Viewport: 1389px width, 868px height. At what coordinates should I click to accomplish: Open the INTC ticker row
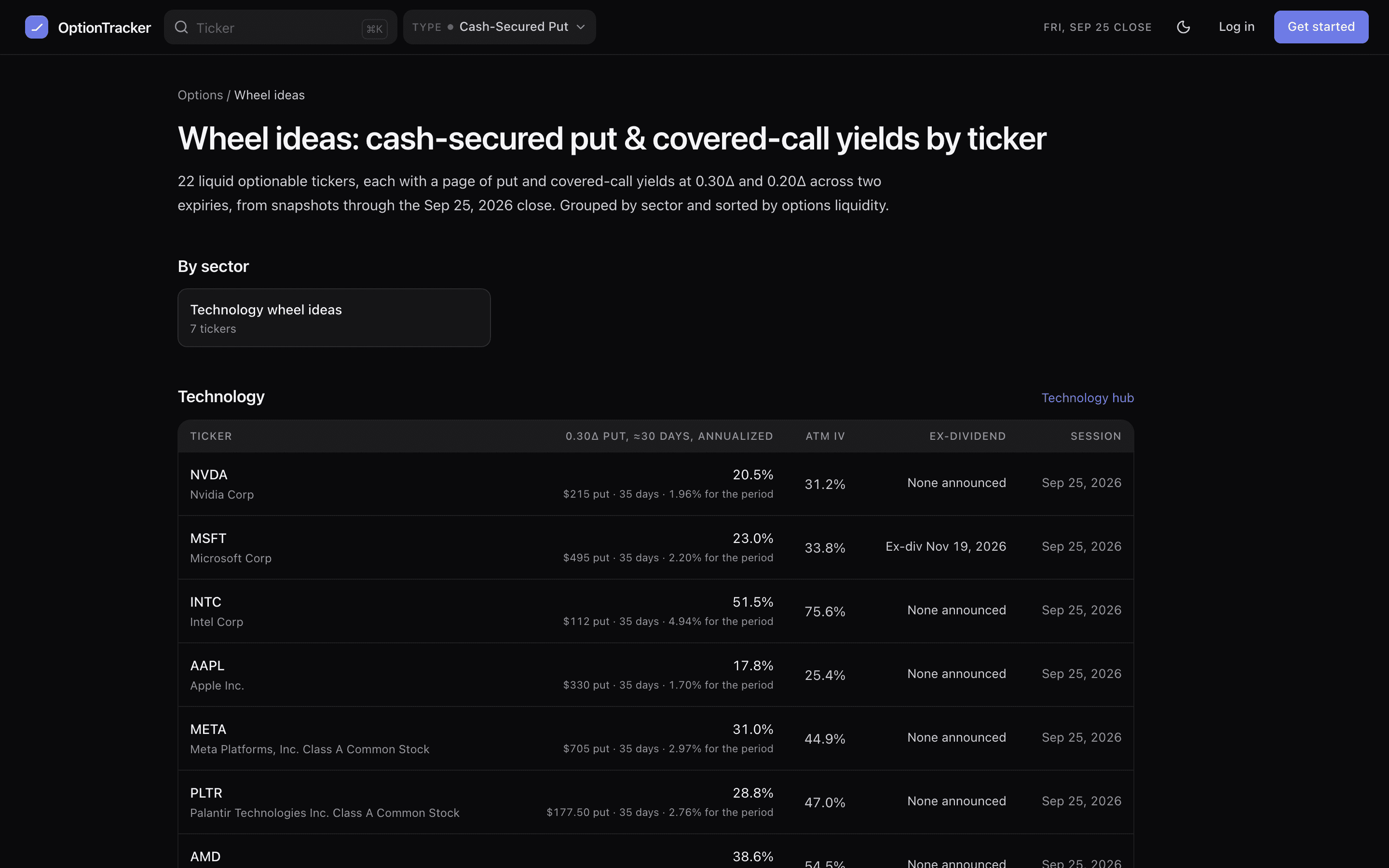[655, 611]
